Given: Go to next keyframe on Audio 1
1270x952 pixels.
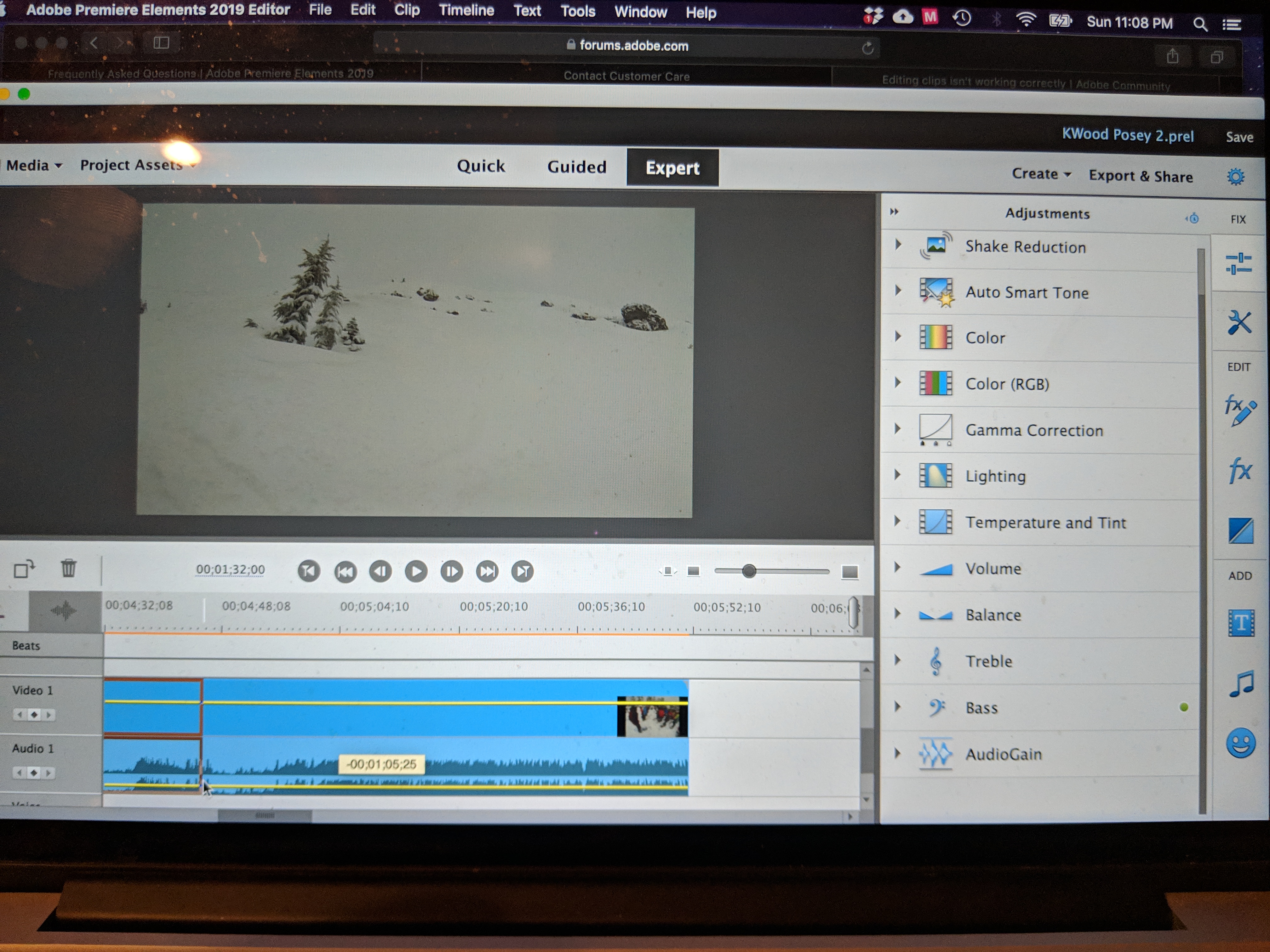Looking at the screenshot, I should (x=49, y=773).
